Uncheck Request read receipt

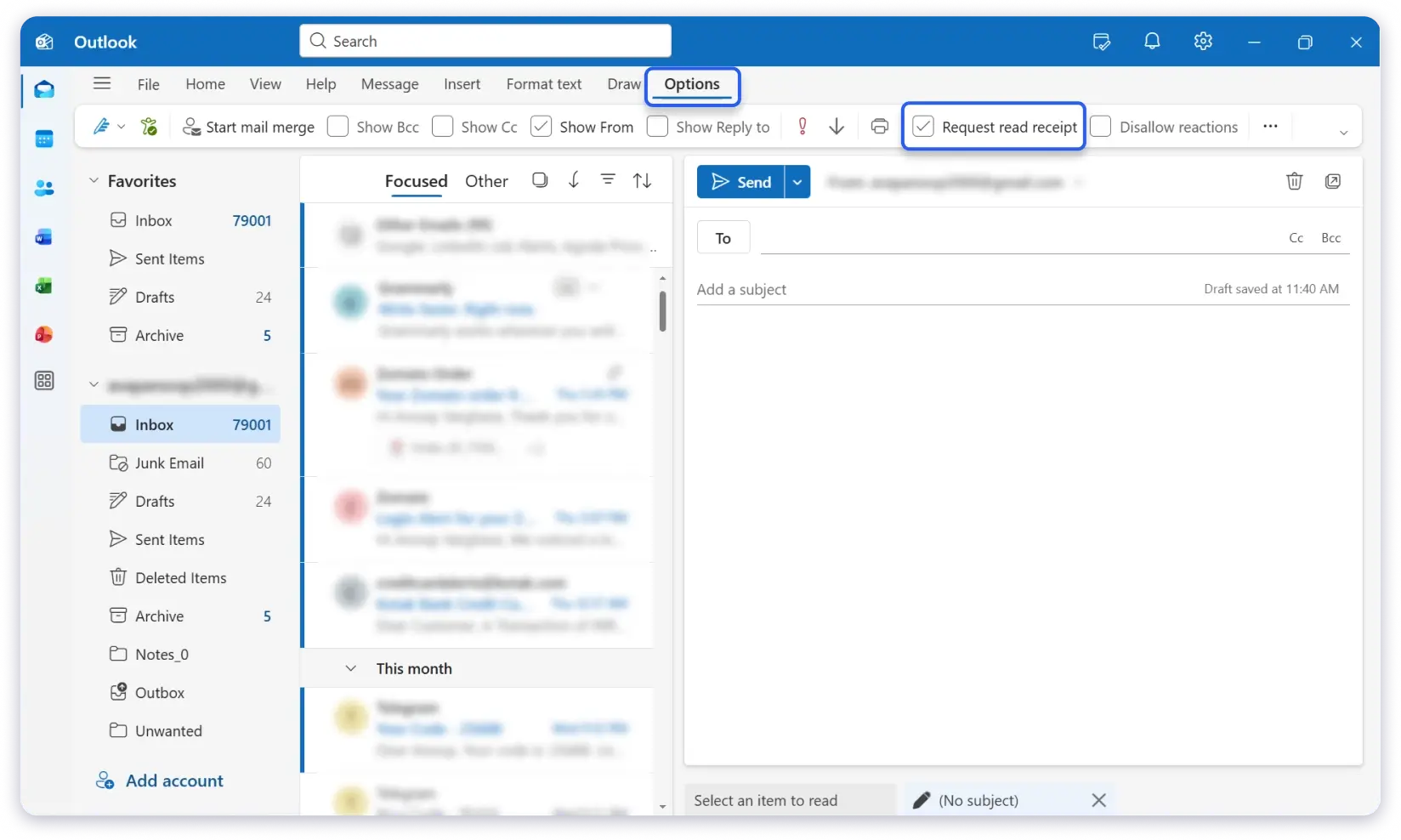click(x=923, y=127)
